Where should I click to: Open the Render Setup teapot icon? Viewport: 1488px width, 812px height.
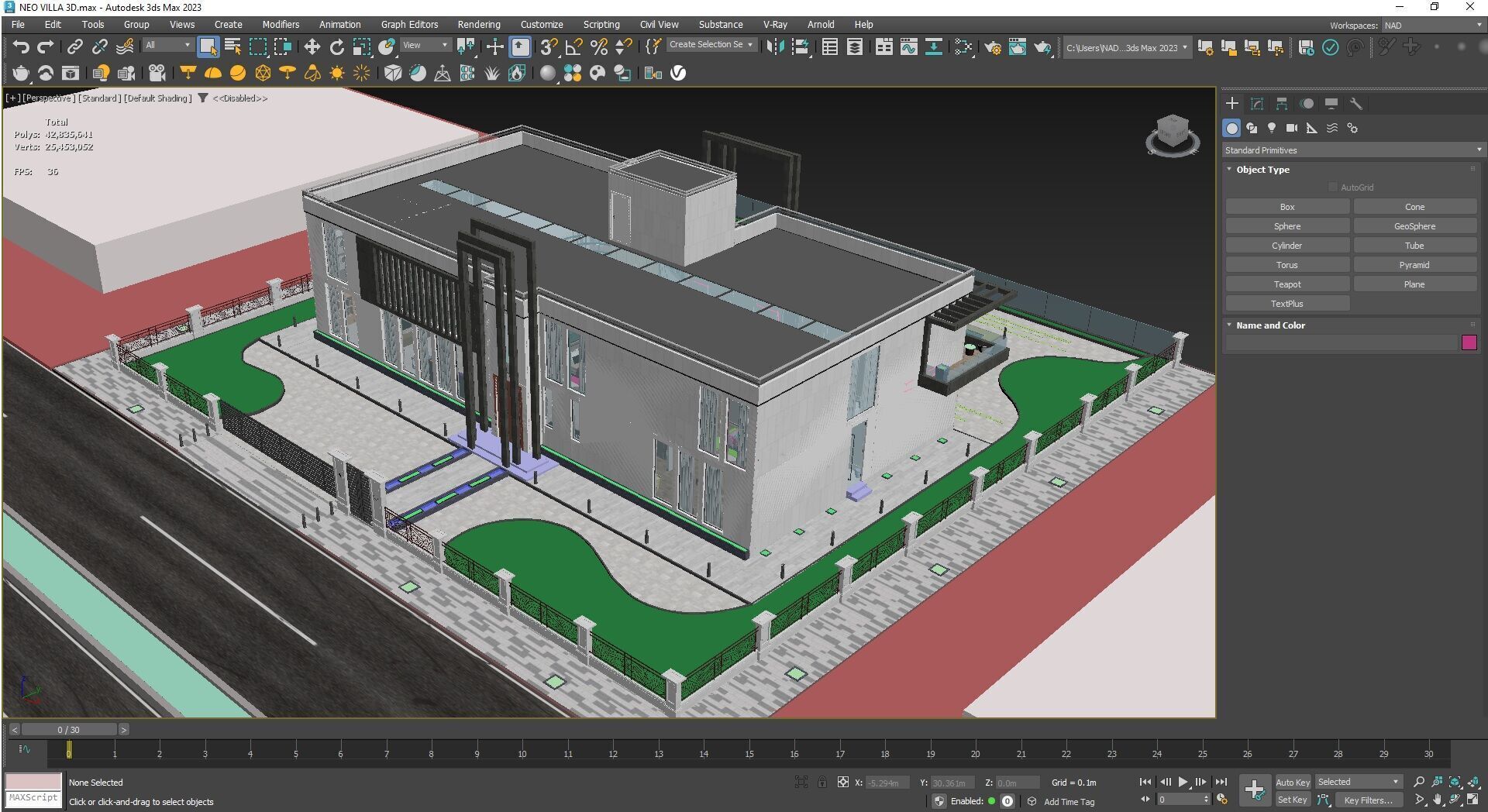[992, 47]
